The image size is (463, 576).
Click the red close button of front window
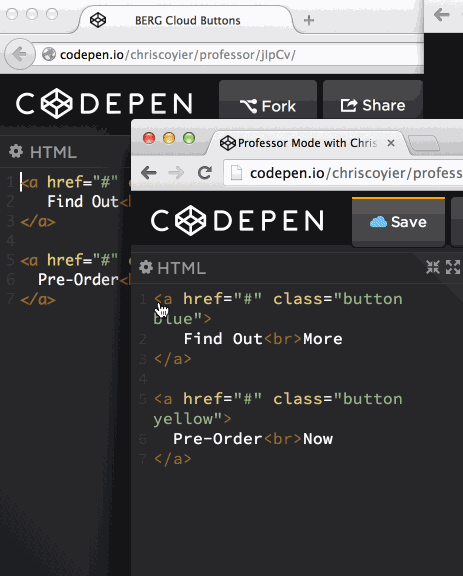(149, 138)
